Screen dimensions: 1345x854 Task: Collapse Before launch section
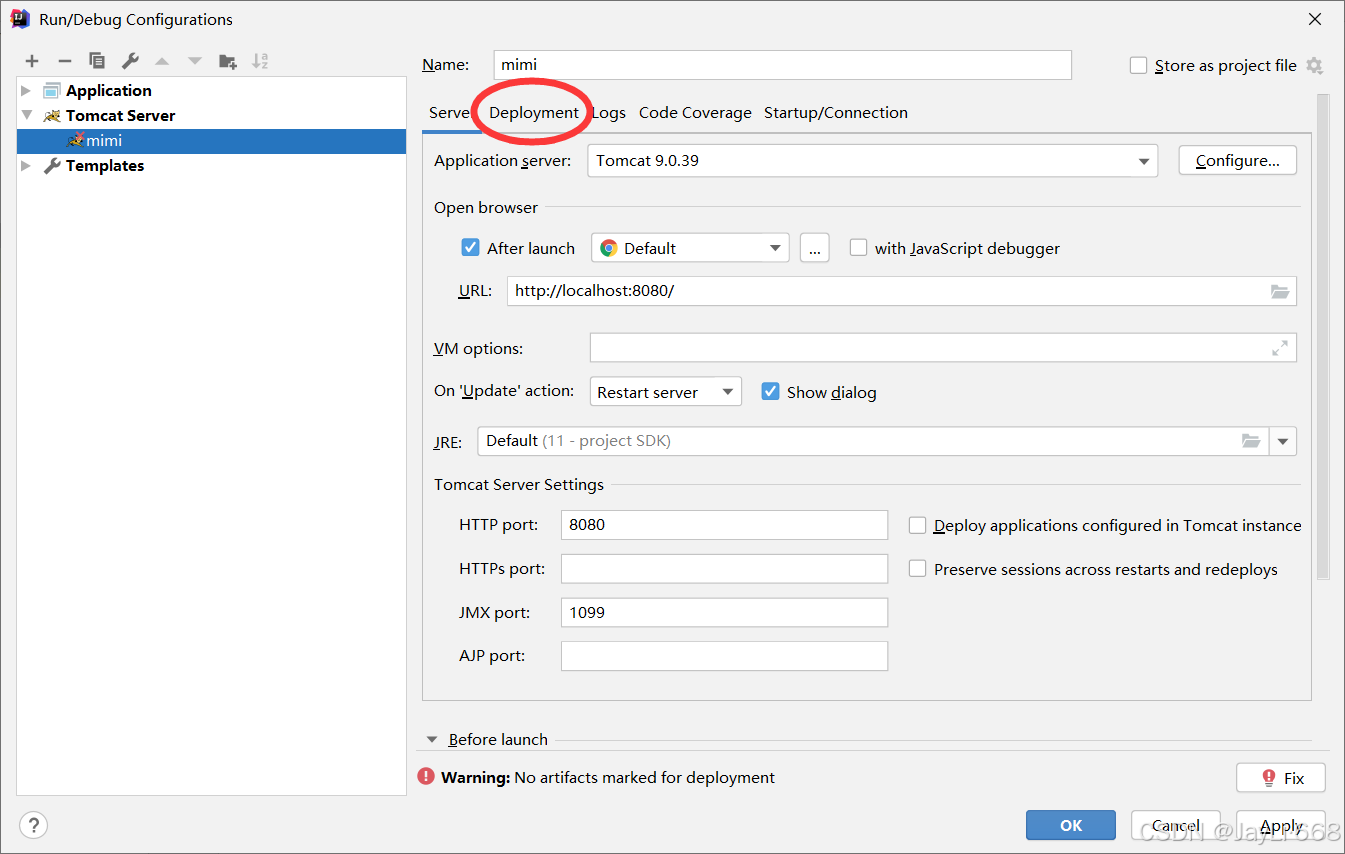click(432, 740)
